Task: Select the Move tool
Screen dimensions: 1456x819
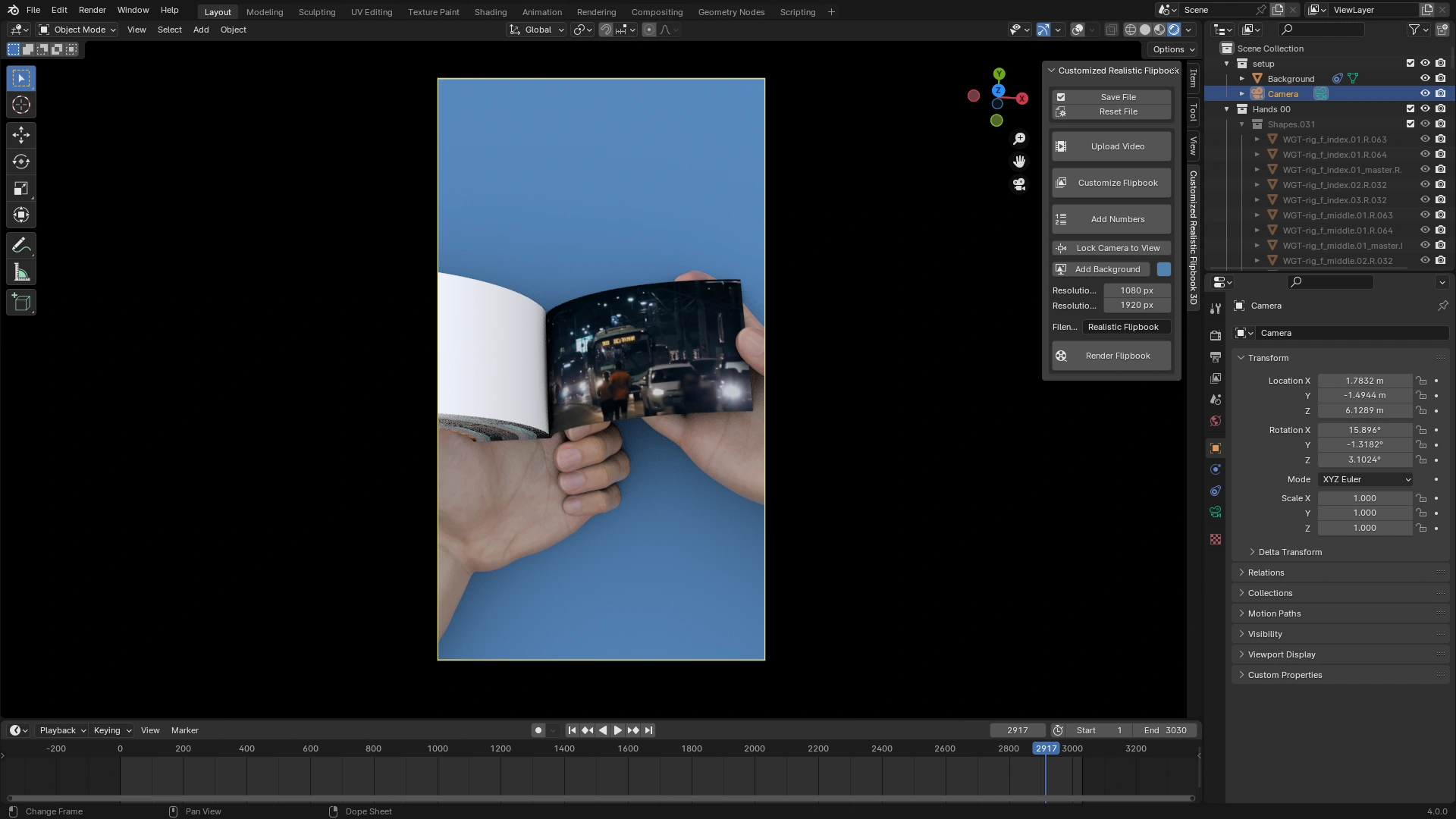Action: [21, 135]
